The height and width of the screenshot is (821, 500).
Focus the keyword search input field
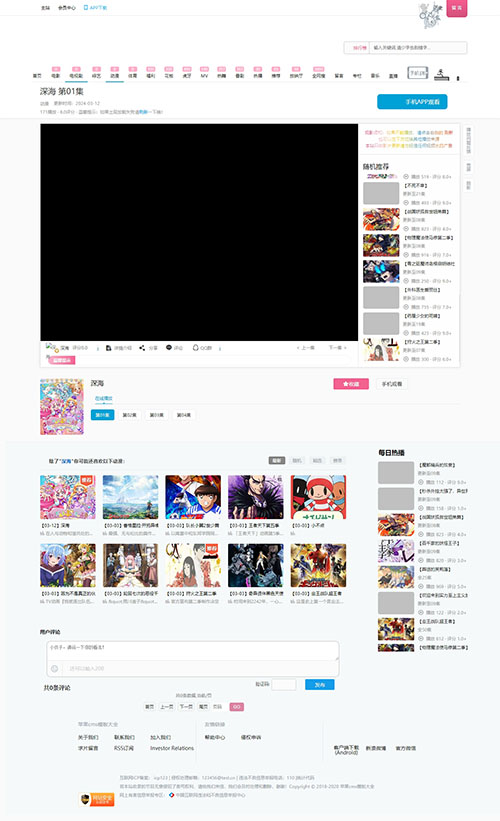tap(418, 48)
